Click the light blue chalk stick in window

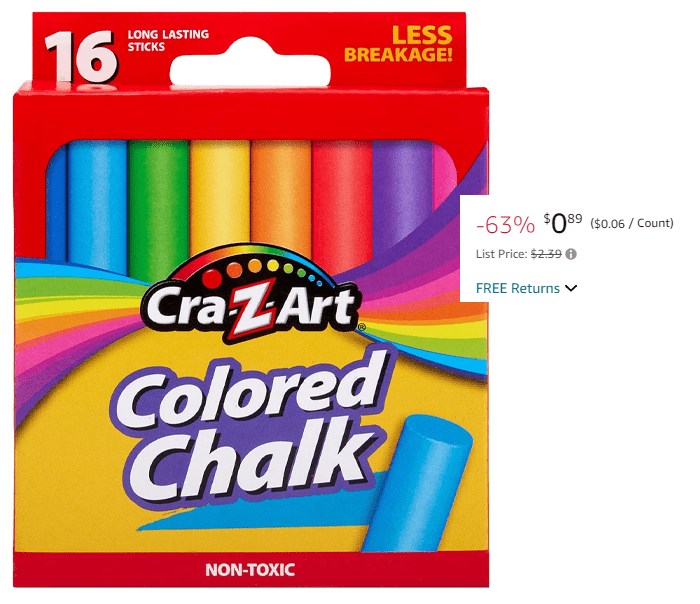tap(97, 205)
